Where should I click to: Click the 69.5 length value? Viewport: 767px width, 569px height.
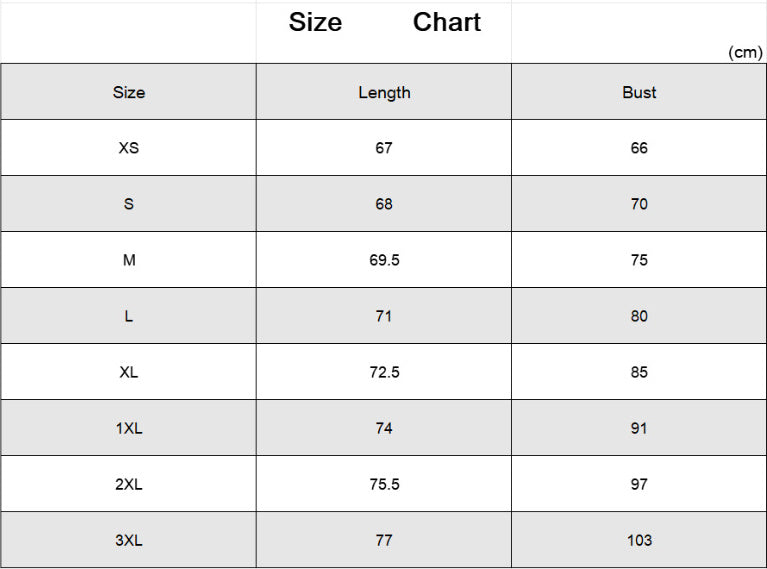pyautogui.click(x=384, y=260)
